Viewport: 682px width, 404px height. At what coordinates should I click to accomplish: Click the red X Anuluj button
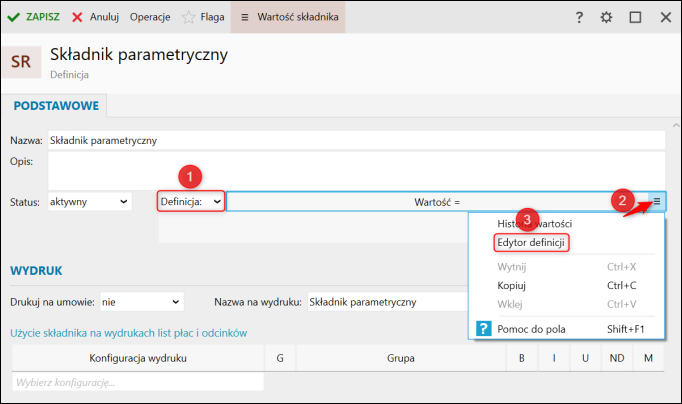tap(95, 17)
